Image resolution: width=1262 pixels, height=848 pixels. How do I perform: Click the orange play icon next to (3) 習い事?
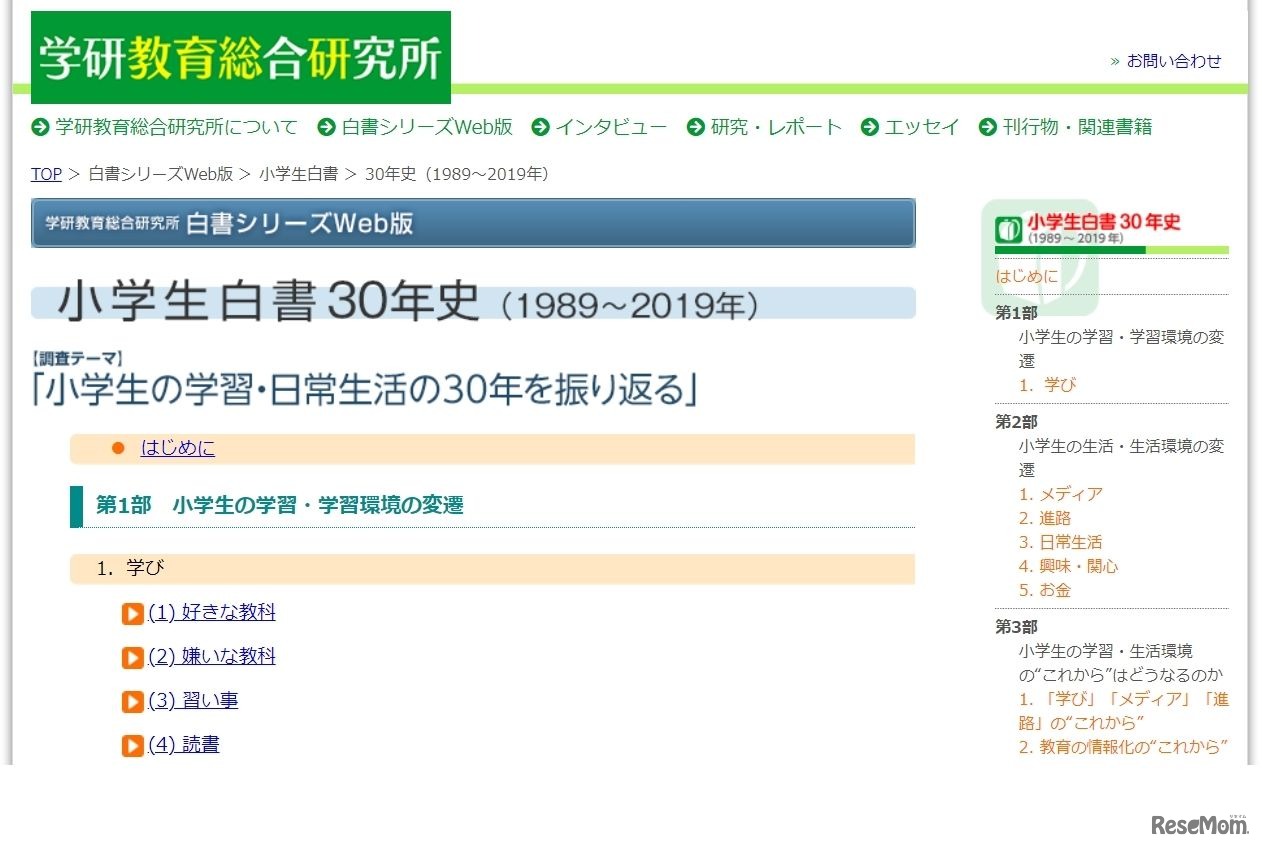133,702
